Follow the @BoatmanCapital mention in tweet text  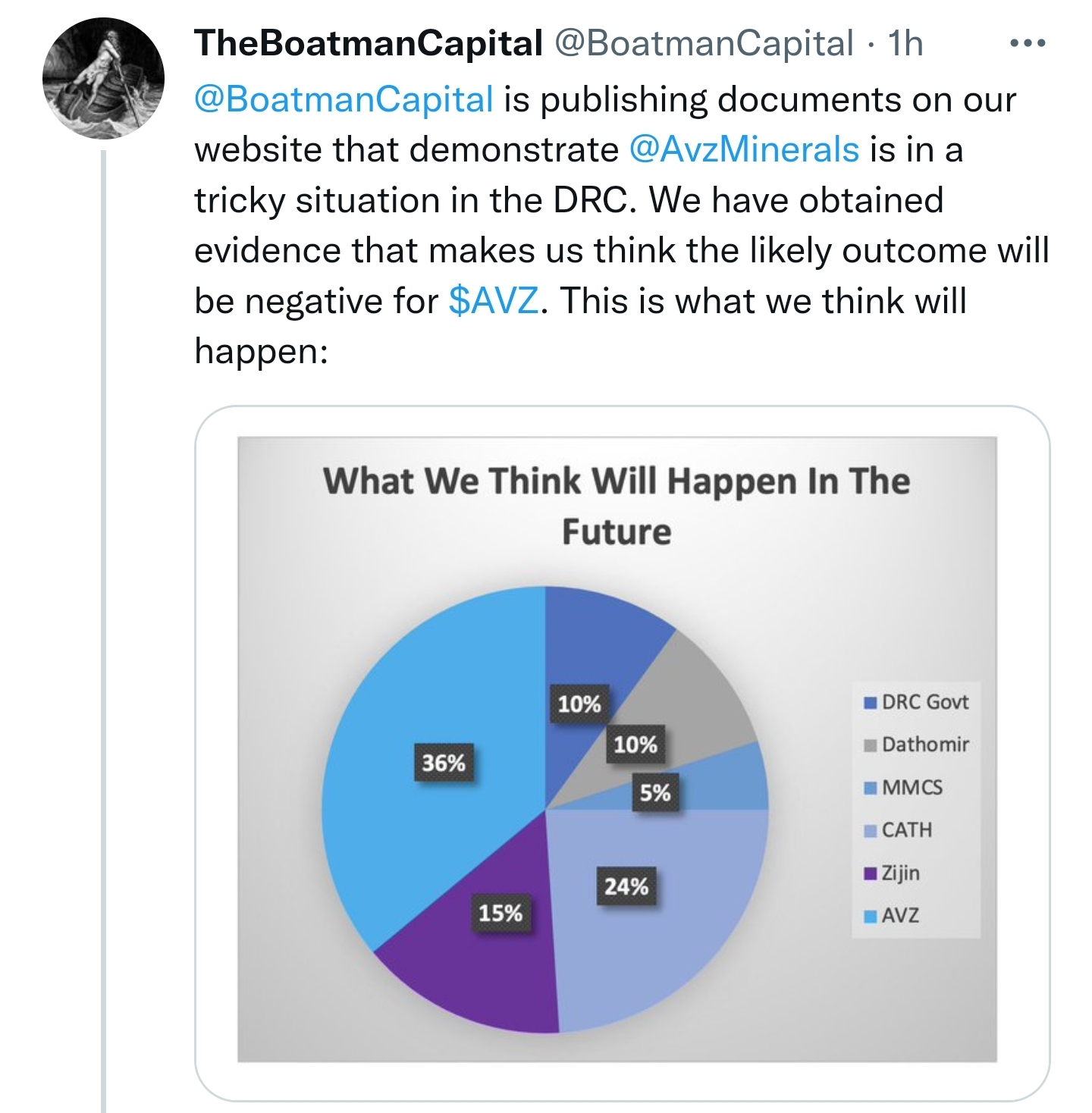point(344,99)
